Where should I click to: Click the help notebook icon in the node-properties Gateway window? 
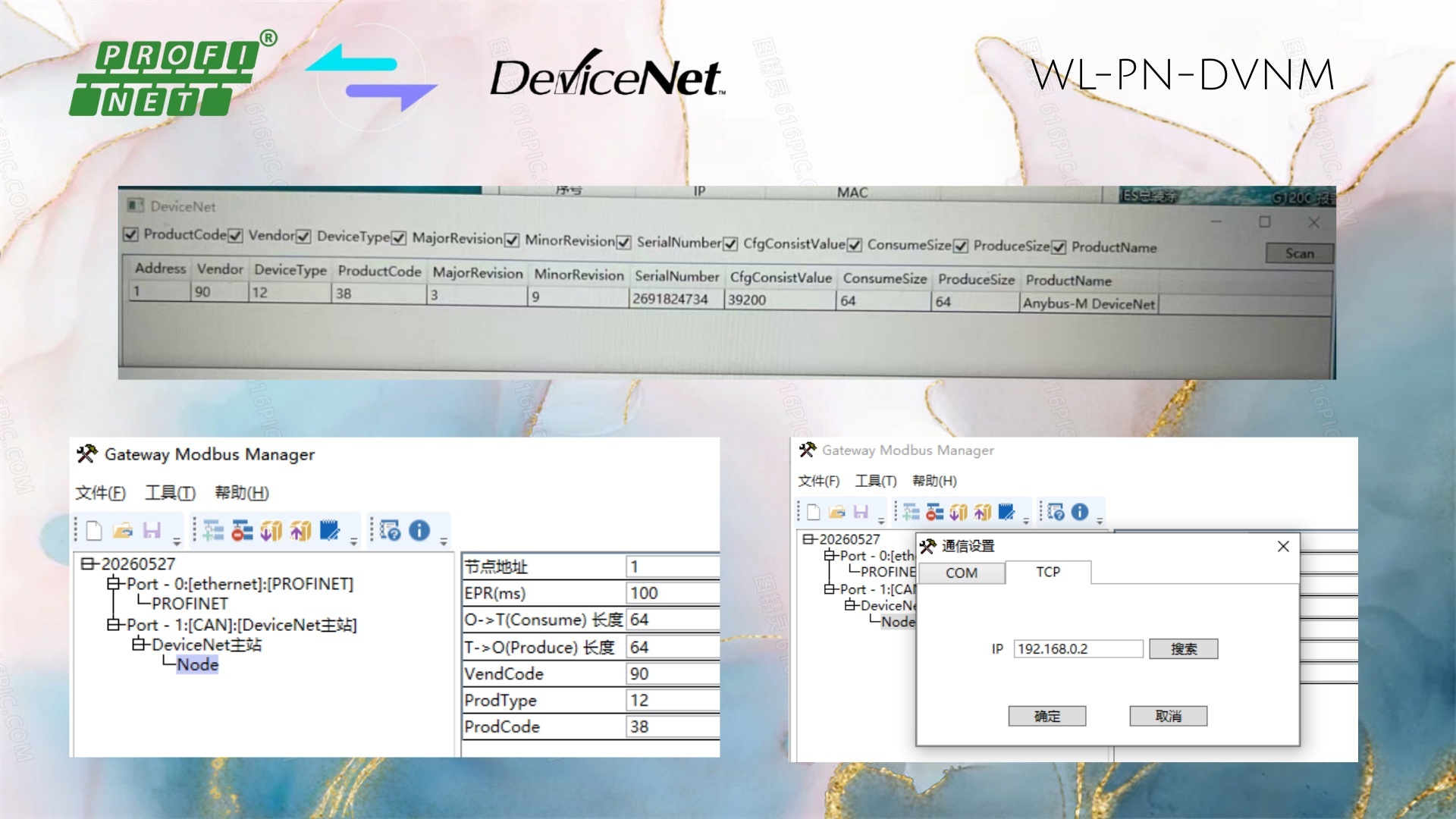pyautogui.click(x=391, y=531)
